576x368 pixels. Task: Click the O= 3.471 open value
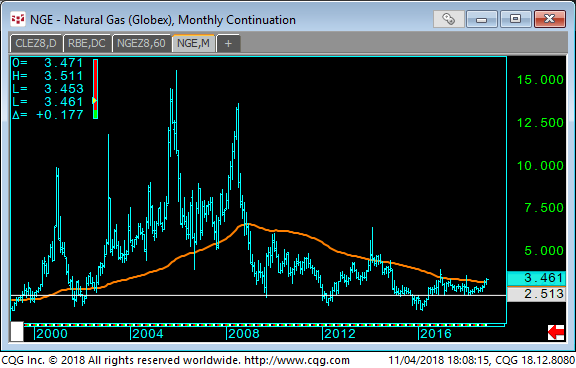(48, 63)
